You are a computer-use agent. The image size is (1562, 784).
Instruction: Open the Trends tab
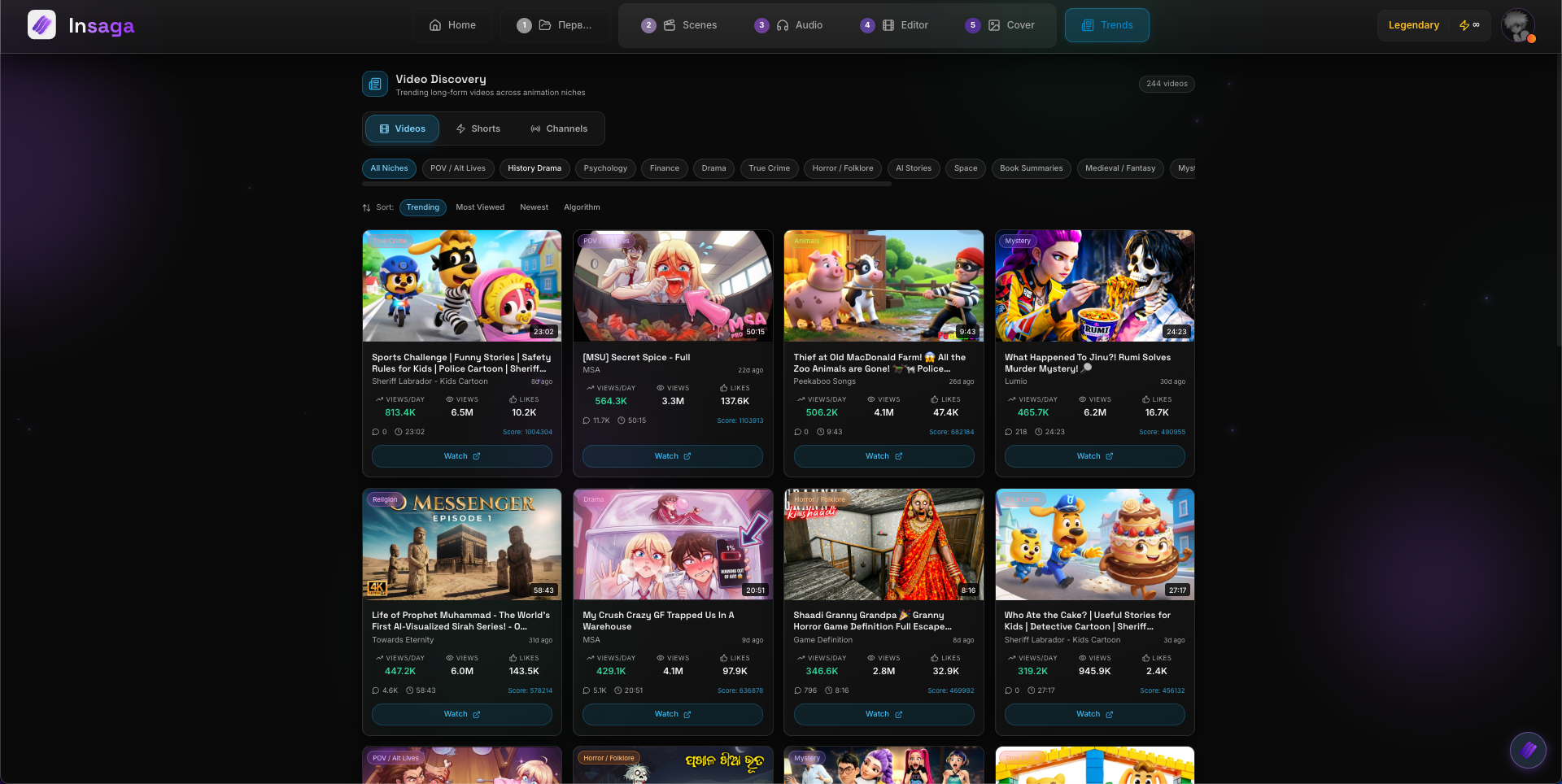[1106, 25]
